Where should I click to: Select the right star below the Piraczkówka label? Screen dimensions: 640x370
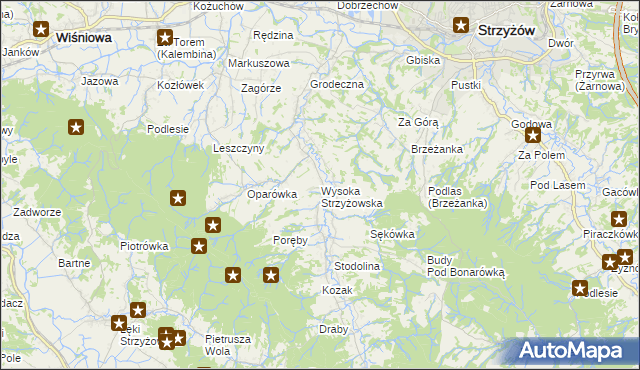[x=625, y=257]
